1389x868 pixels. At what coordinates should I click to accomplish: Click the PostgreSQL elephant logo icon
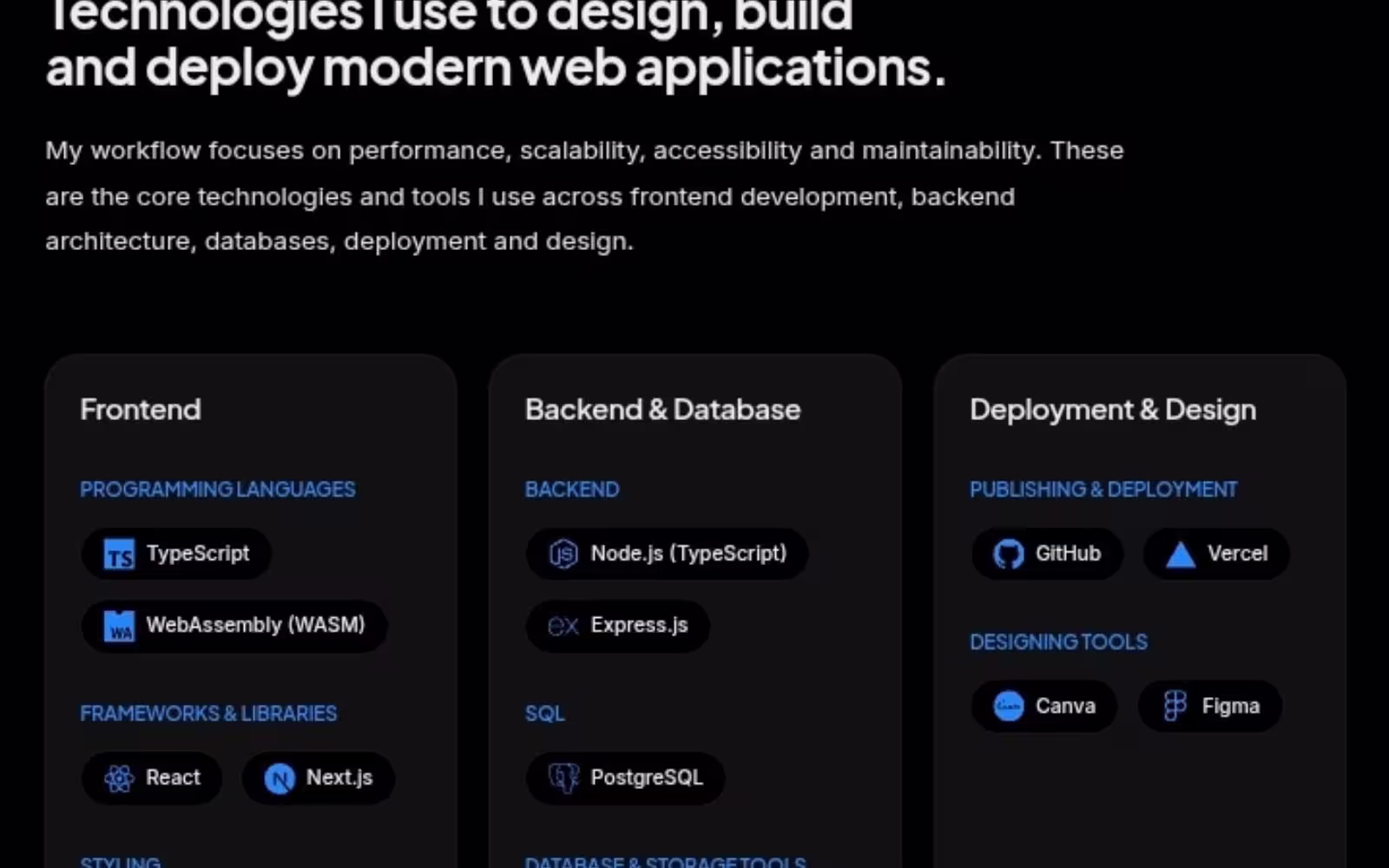pyautogui.click(x=563, y=779)
